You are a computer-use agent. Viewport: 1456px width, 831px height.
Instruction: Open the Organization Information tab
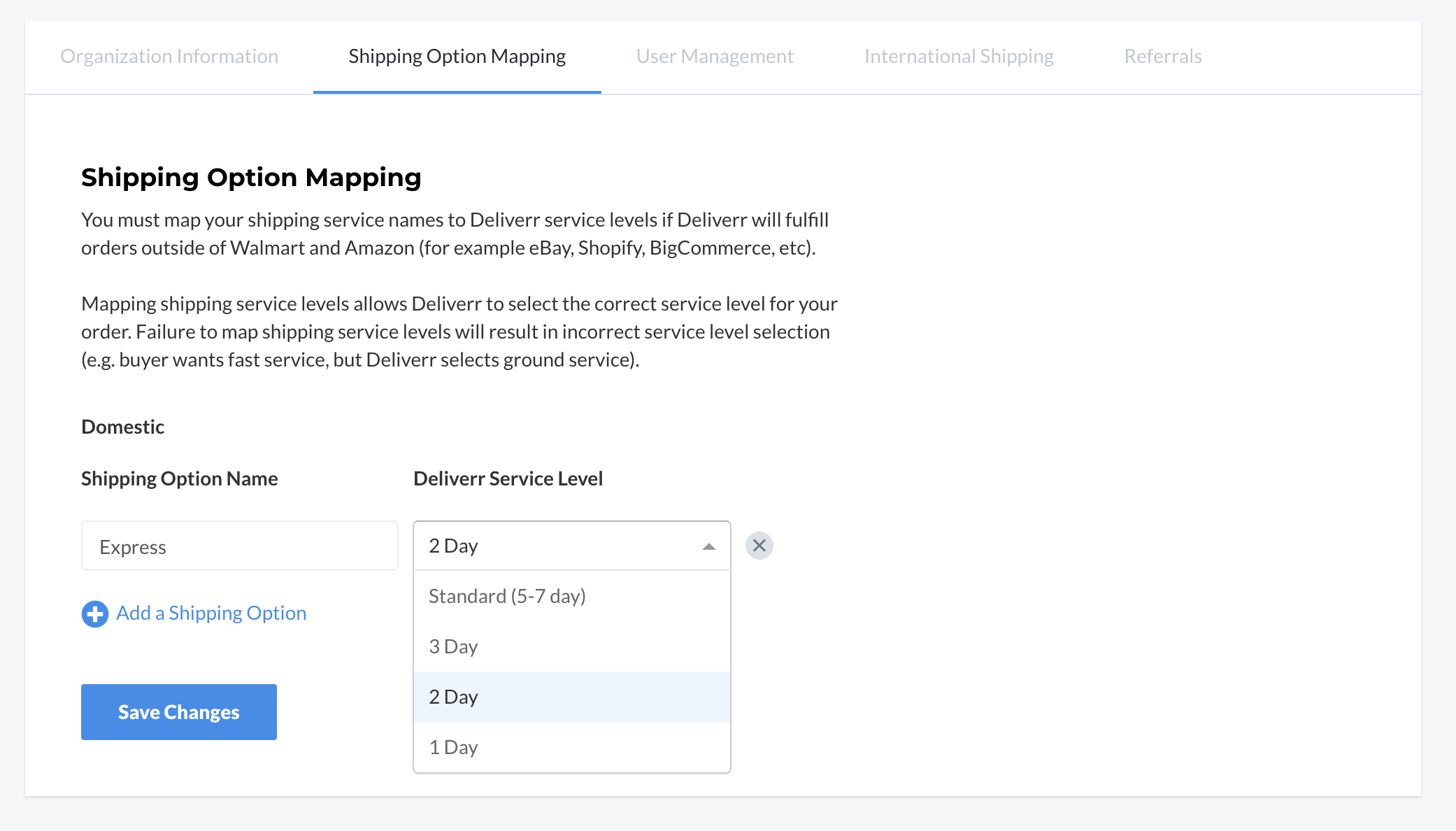tap(169, 56)
